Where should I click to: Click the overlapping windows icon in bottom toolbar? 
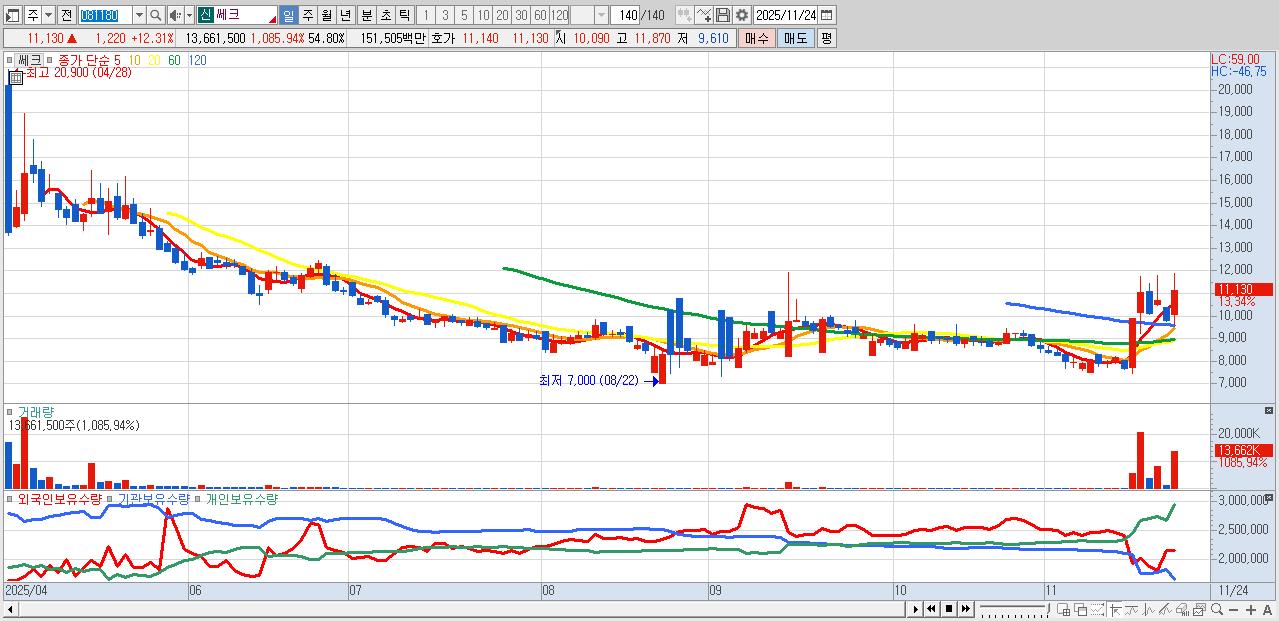(x=1081, y=609)
